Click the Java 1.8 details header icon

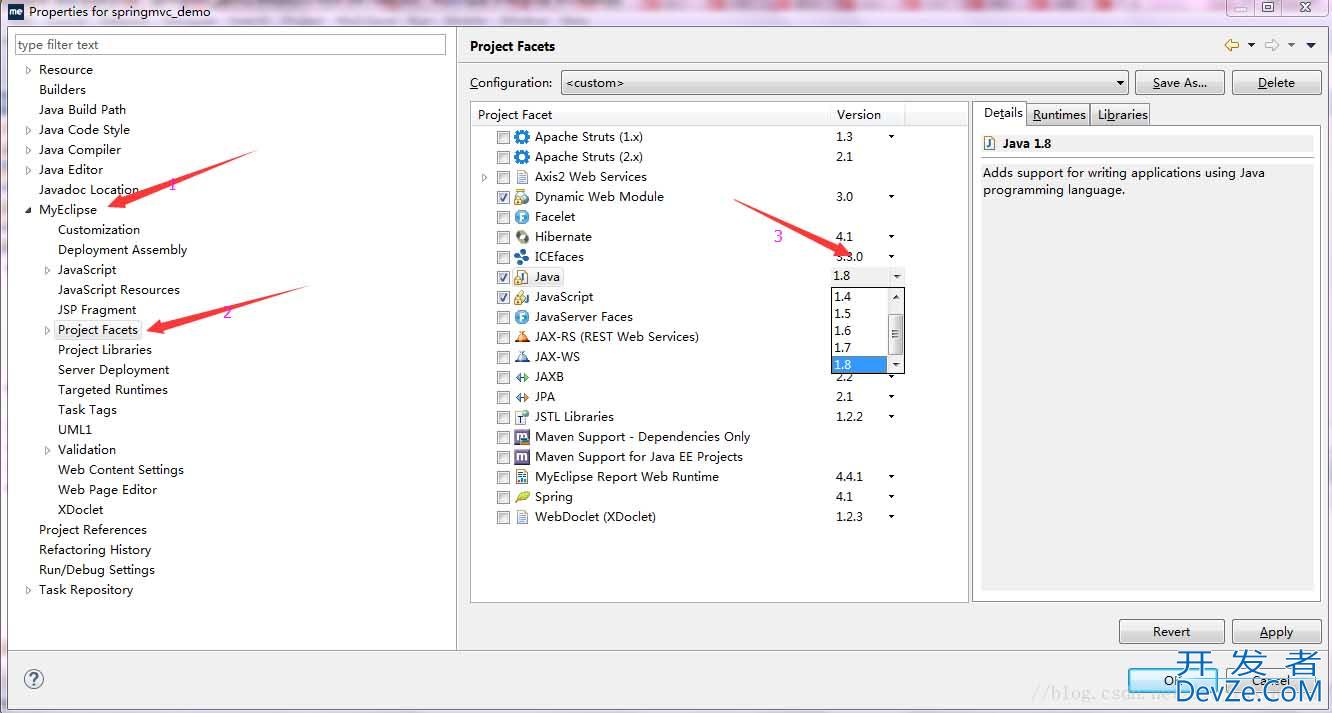pos(990,143)
